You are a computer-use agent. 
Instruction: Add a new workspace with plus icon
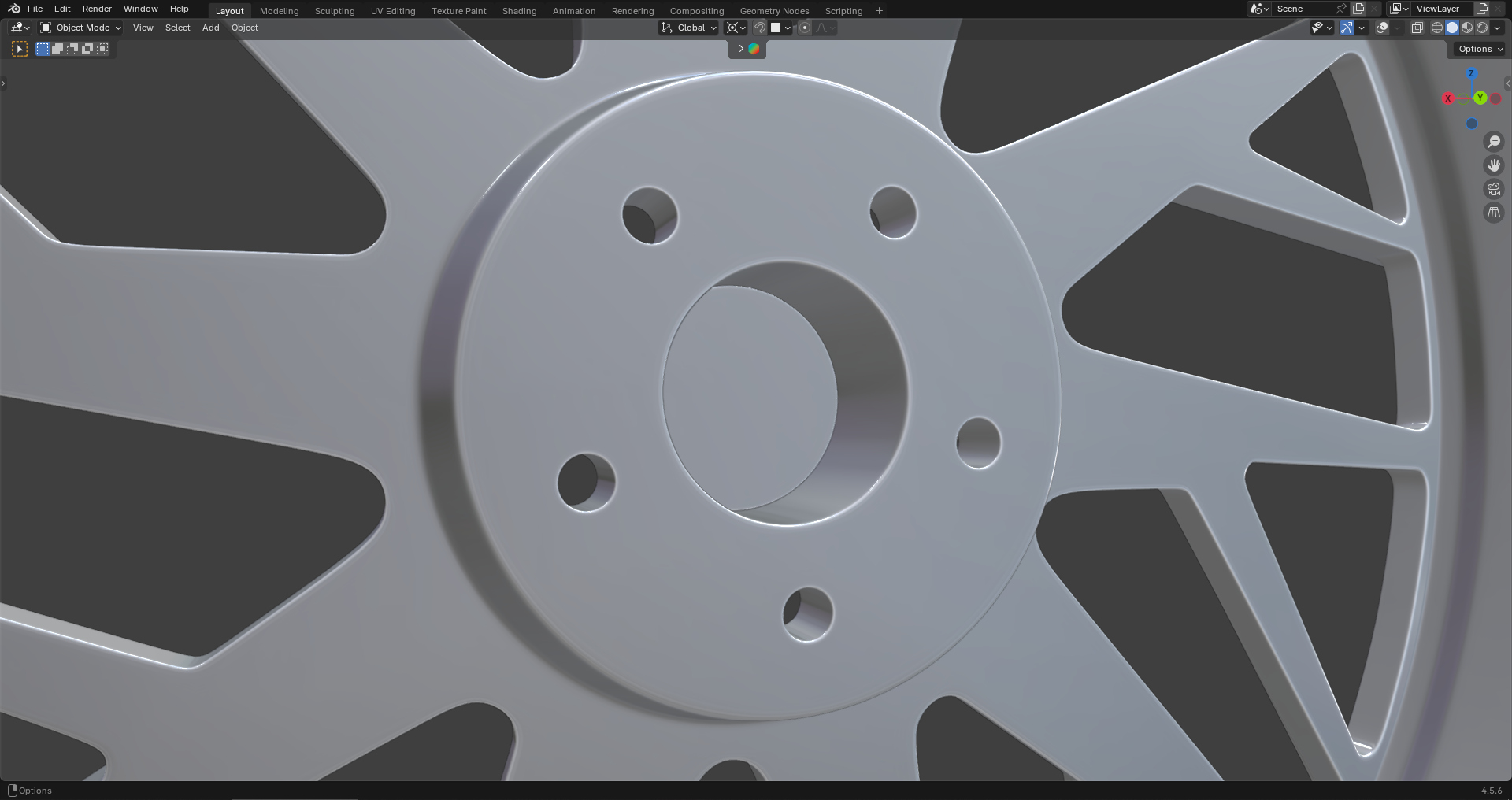879,10
